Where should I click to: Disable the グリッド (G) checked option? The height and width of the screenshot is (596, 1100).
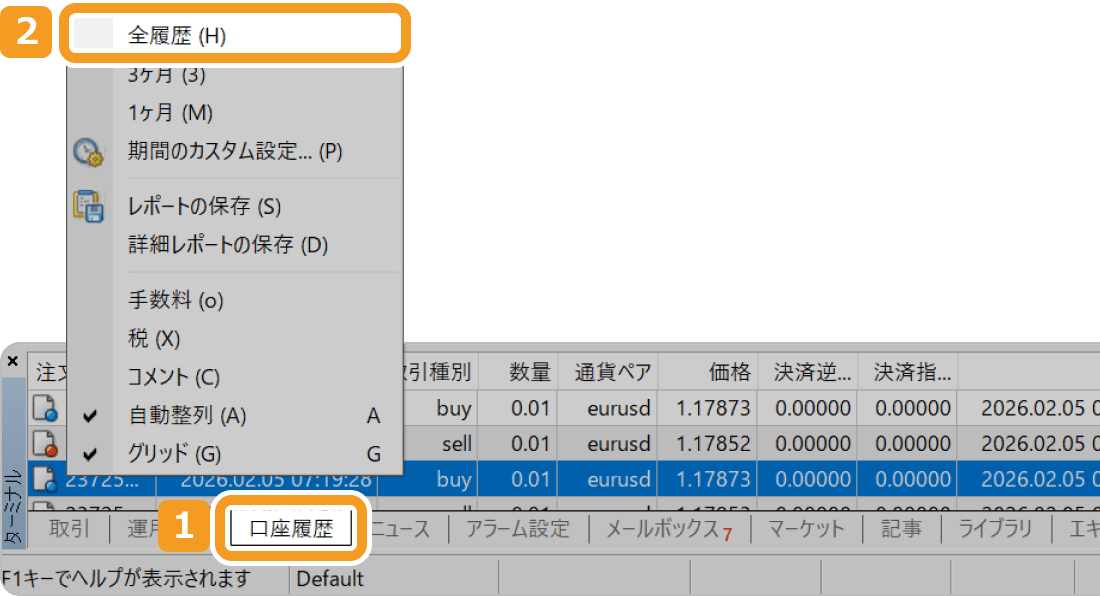pos(174,453)
